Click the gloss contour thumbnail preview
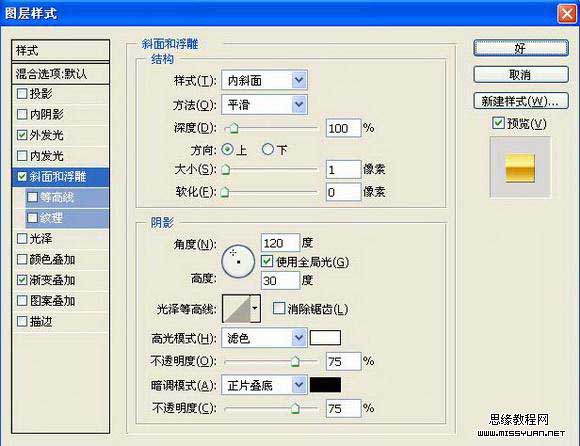 tap(236, 308)
